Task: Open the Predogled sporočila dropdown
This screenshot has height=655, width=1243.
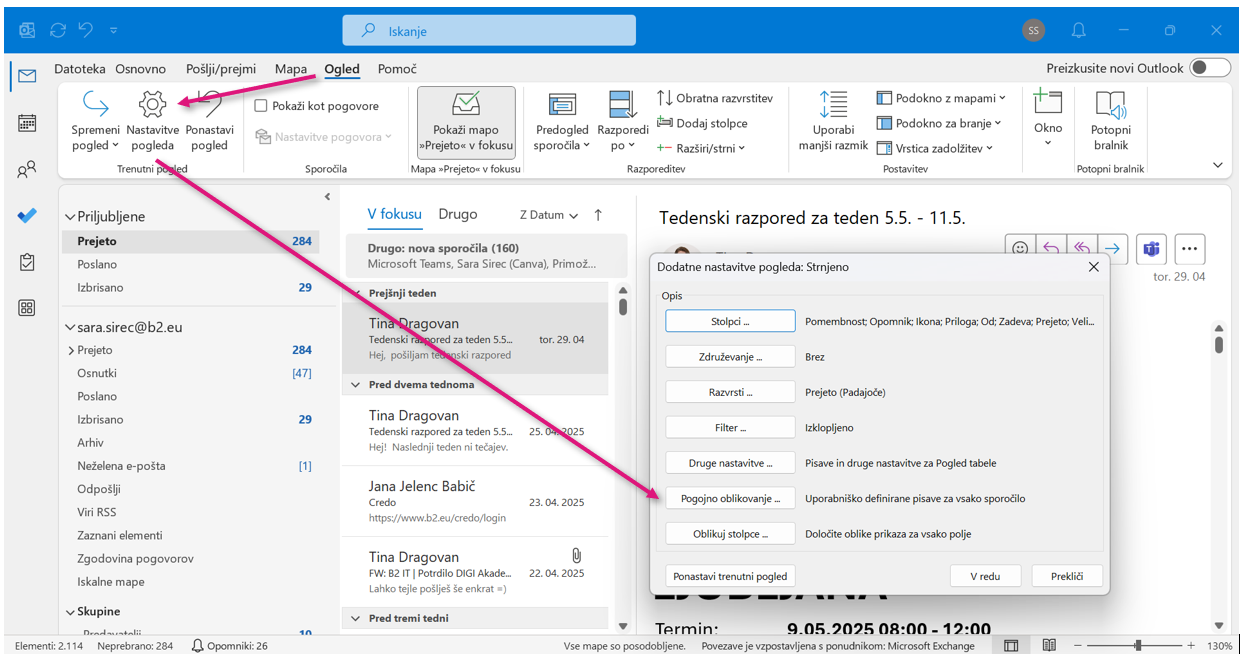Action: click(562, 120)
